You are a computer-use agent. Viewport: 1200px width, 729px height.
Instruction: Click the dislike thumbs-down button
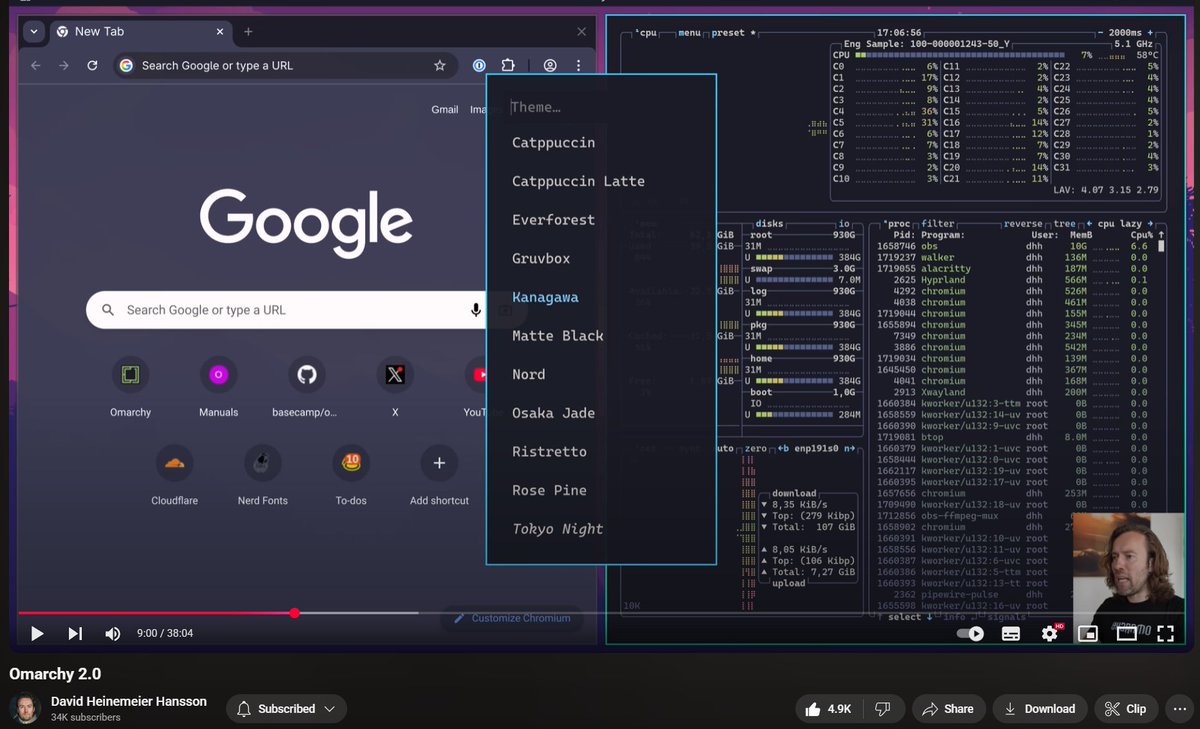click(883, 709)
